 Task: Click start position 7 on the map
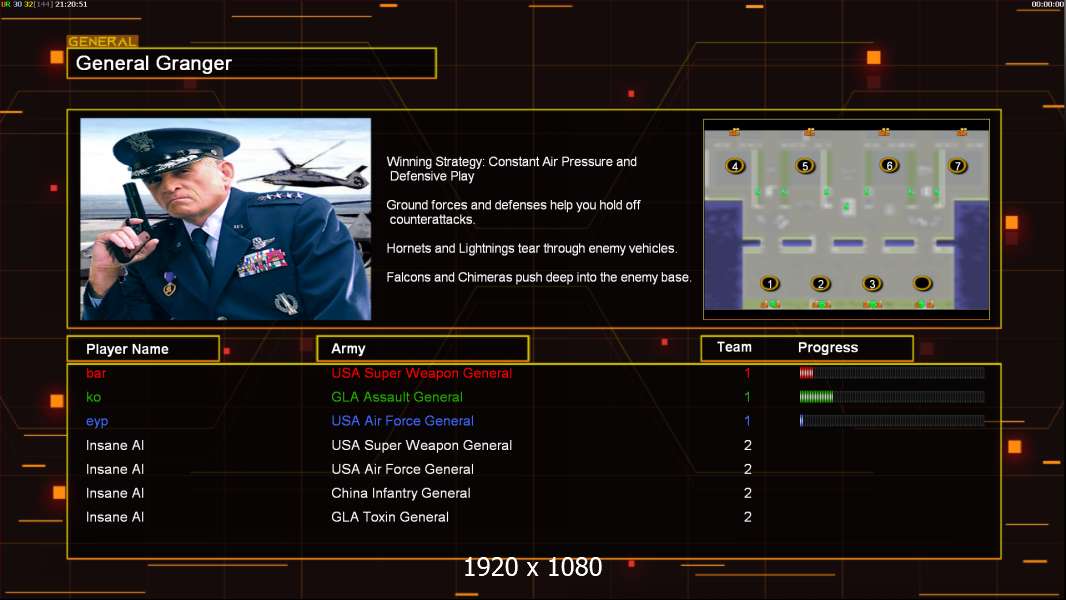pos(957,166)
